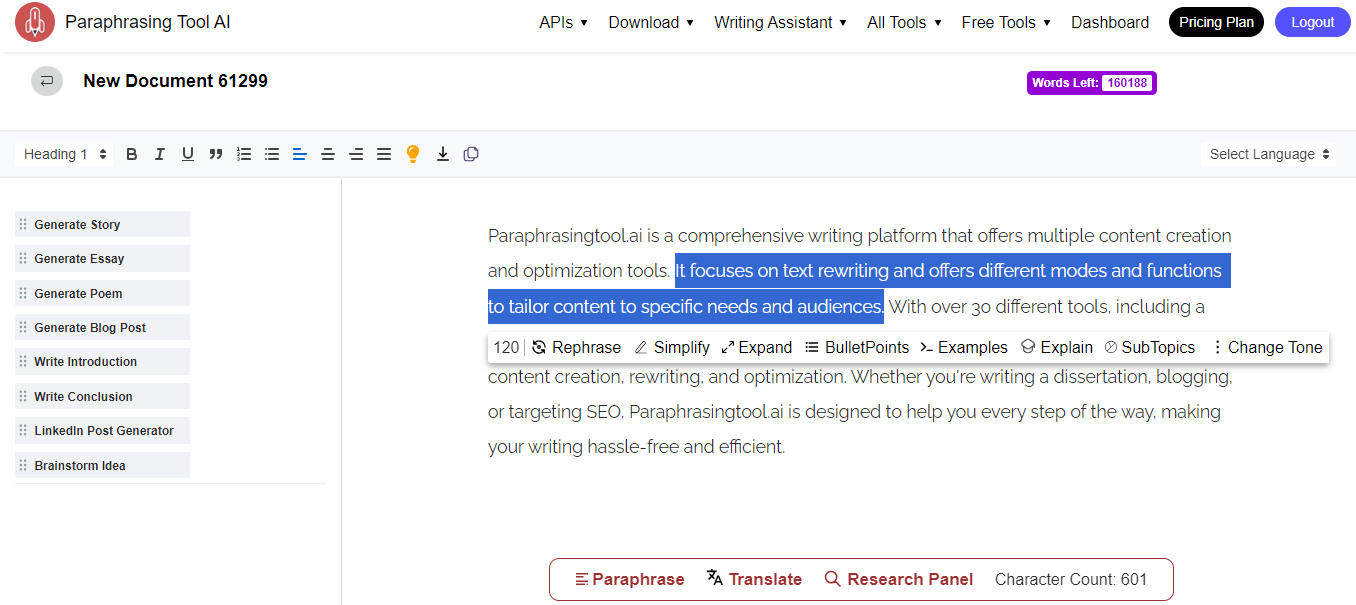The width and height of the screenshot is (1356, 605).
Task: Explain the selected text
Action: coord(1057,347)
